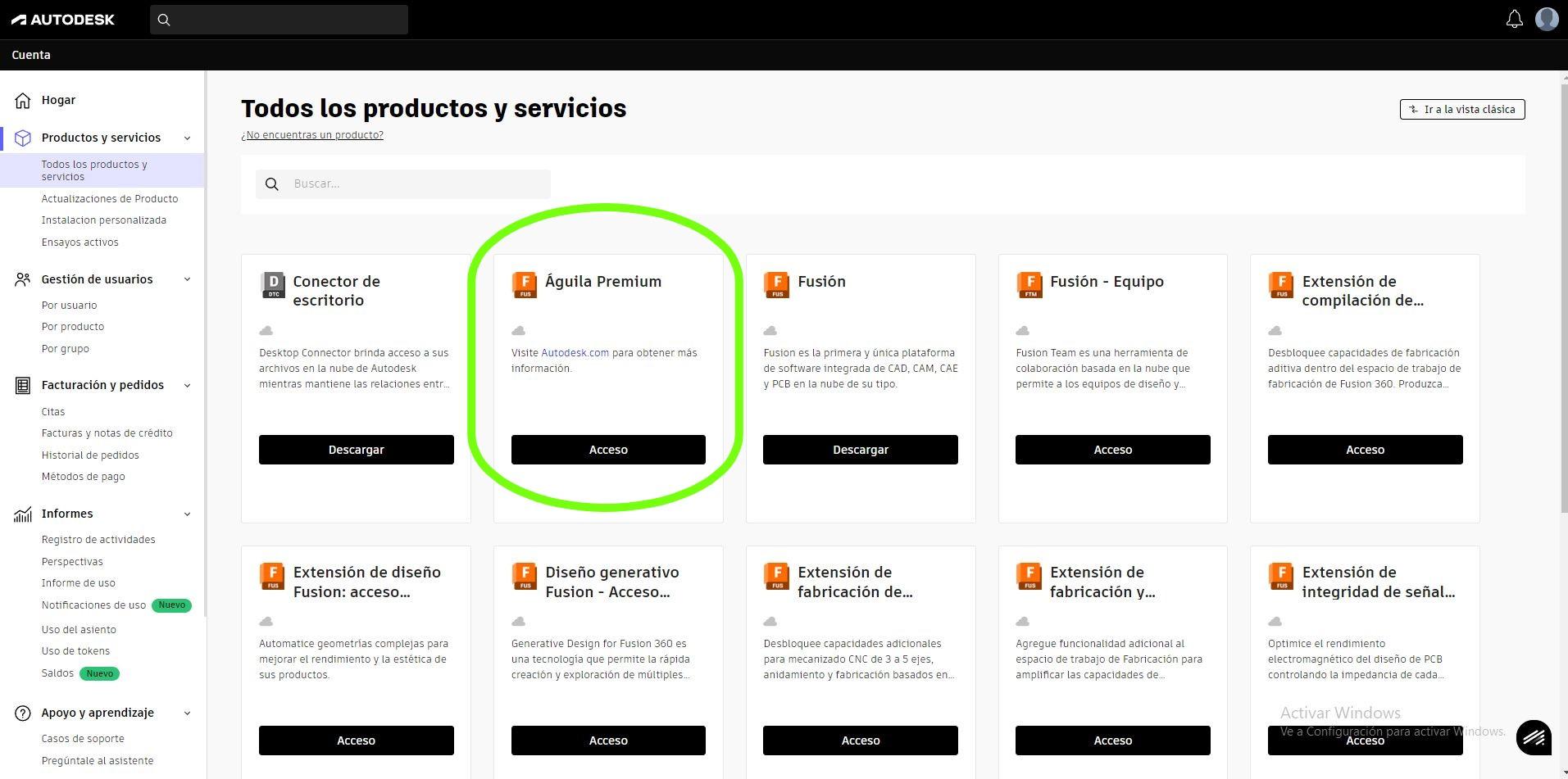Viewport: 1568px width, 779px height.
Task: Click the magnifier icon in top search bar
Action: (x=164, y=20)
